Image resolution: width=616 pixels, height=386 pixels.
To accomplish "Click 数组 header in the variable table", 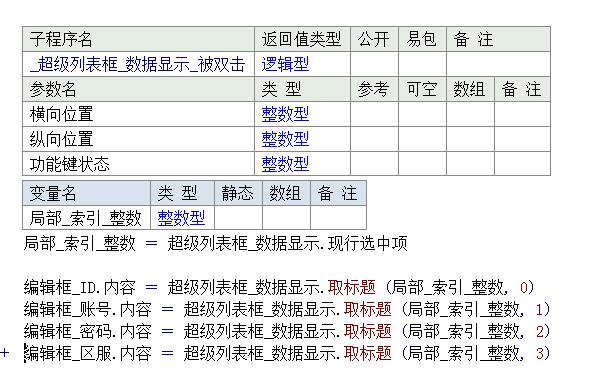I will tap(286, 193).
